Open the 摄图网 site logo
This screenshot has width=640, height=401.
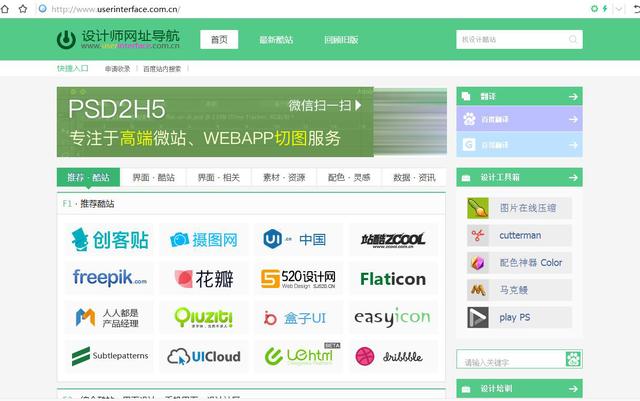[204, 239]
